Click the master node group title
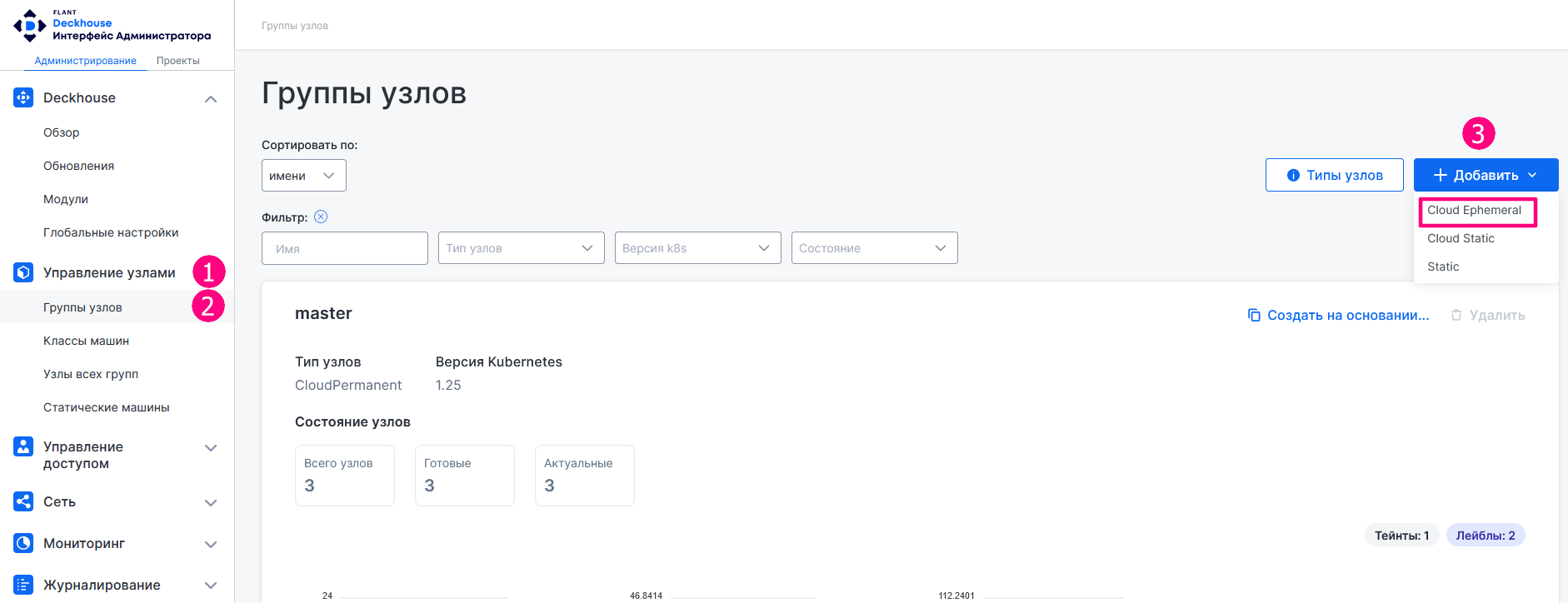 323,313
